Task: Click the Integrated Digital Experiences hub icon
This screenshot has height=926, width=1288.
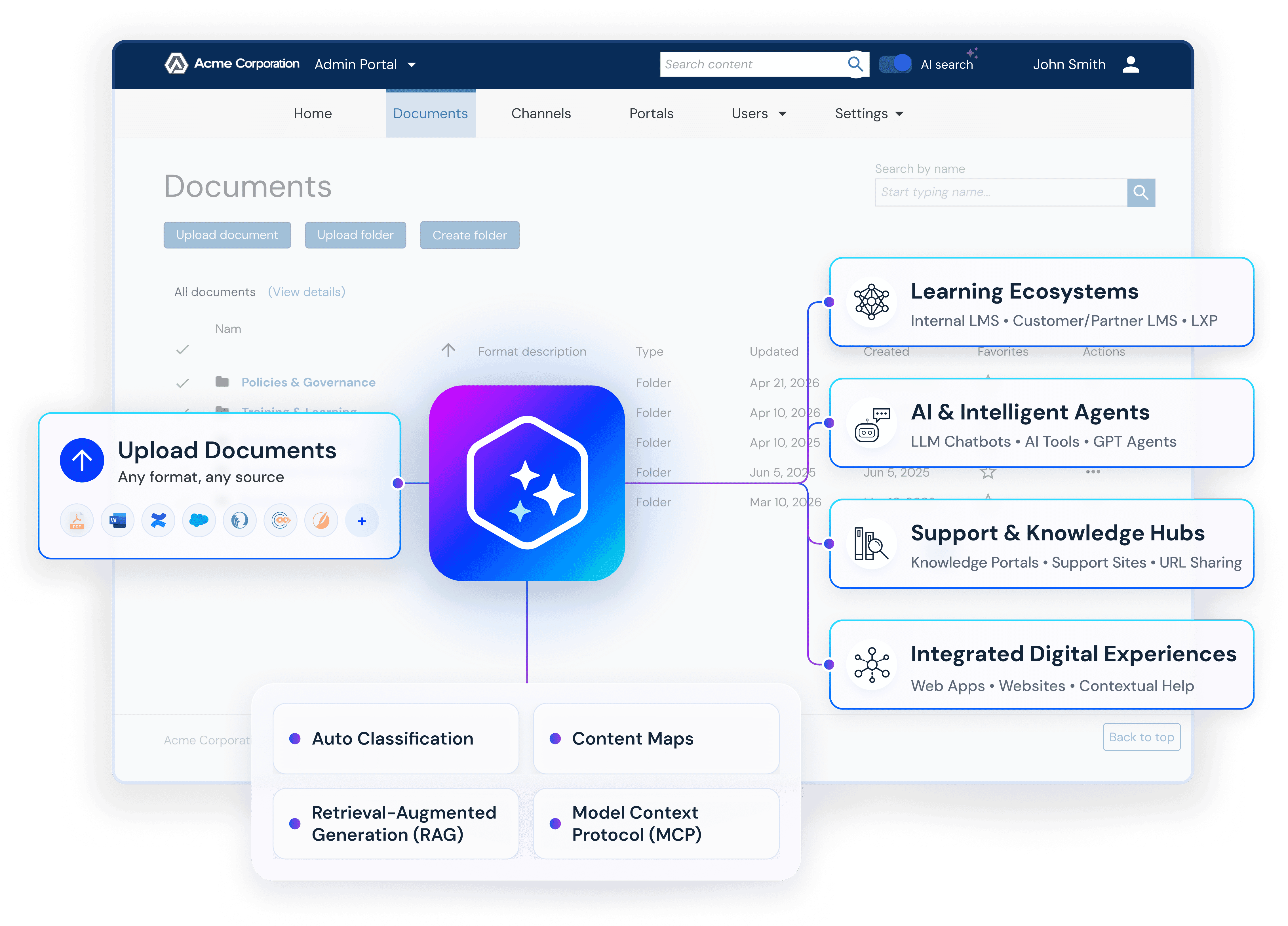Action: [872, 665]
